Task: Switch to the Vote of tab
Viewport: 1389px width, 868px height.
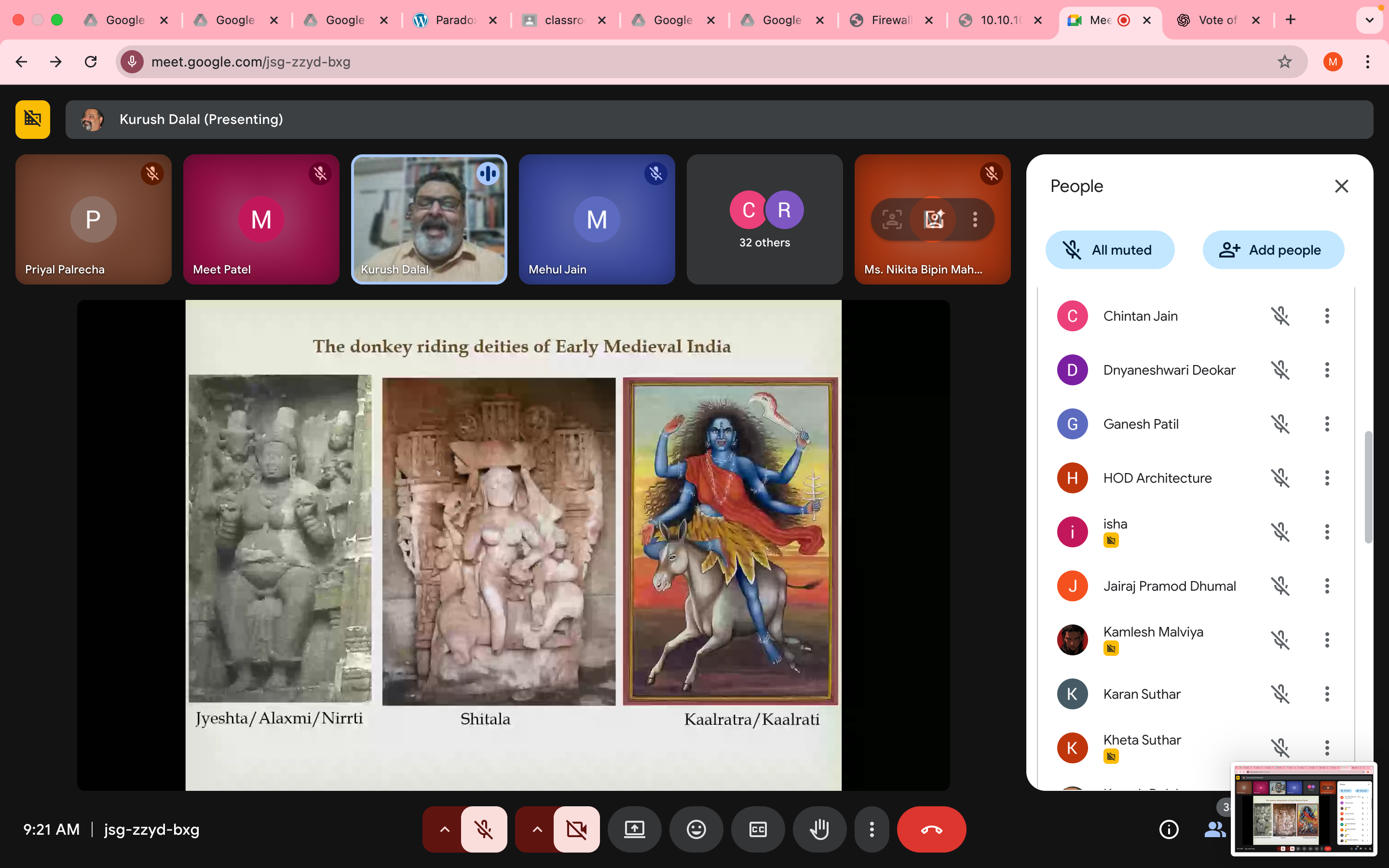Action: pyautogui.click(x=1219, y=20)
